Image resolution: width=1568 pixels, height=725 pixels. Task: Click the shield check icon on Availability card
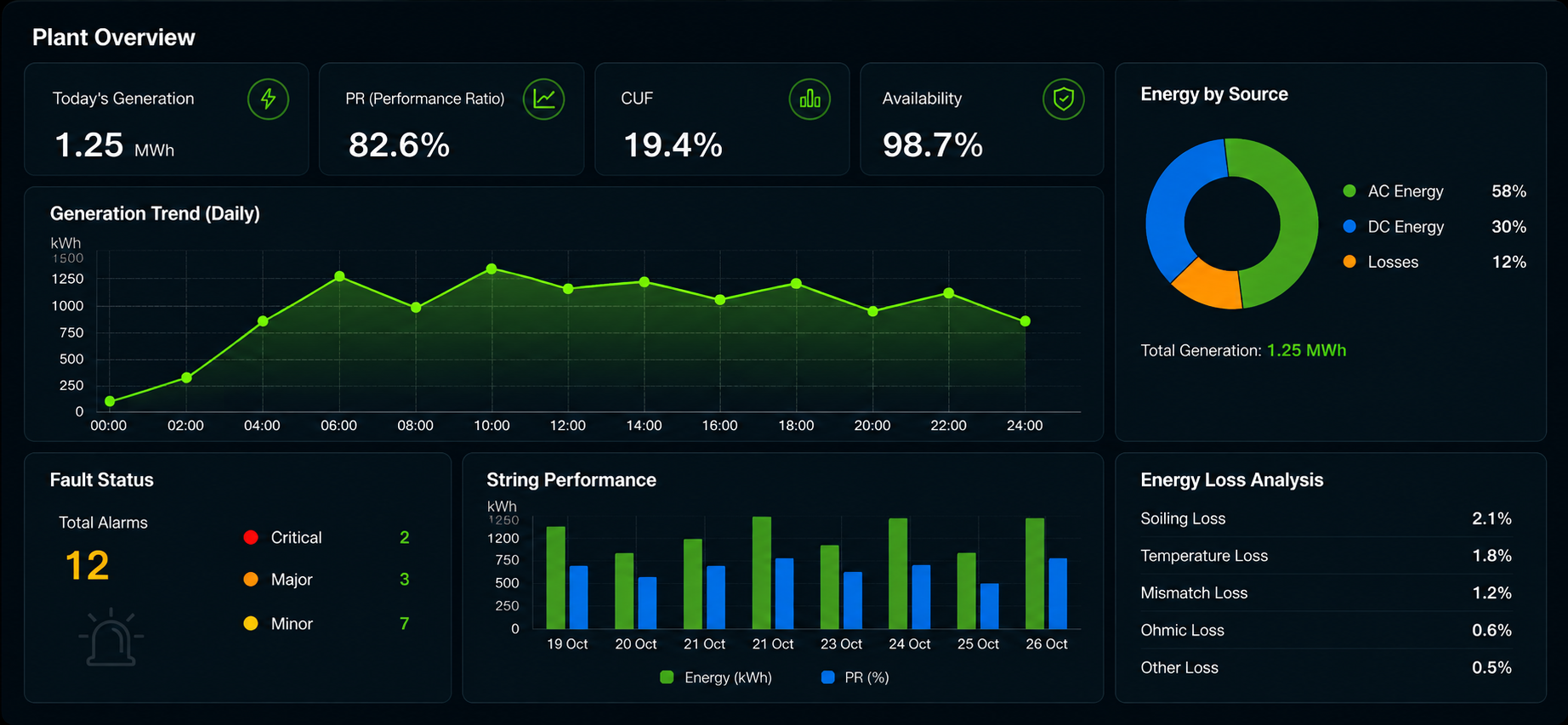1063,99
